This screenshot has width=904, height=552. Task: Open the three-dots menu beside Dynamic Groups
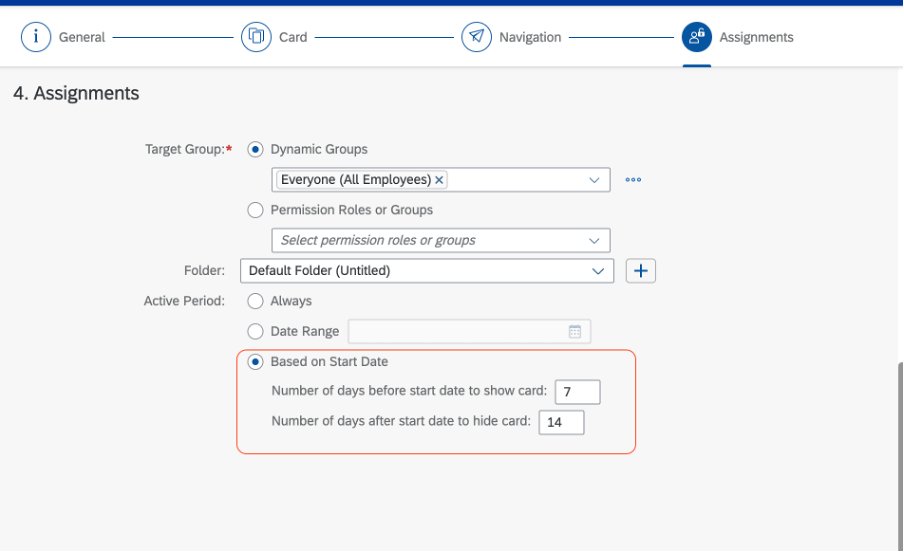(633, 180)
